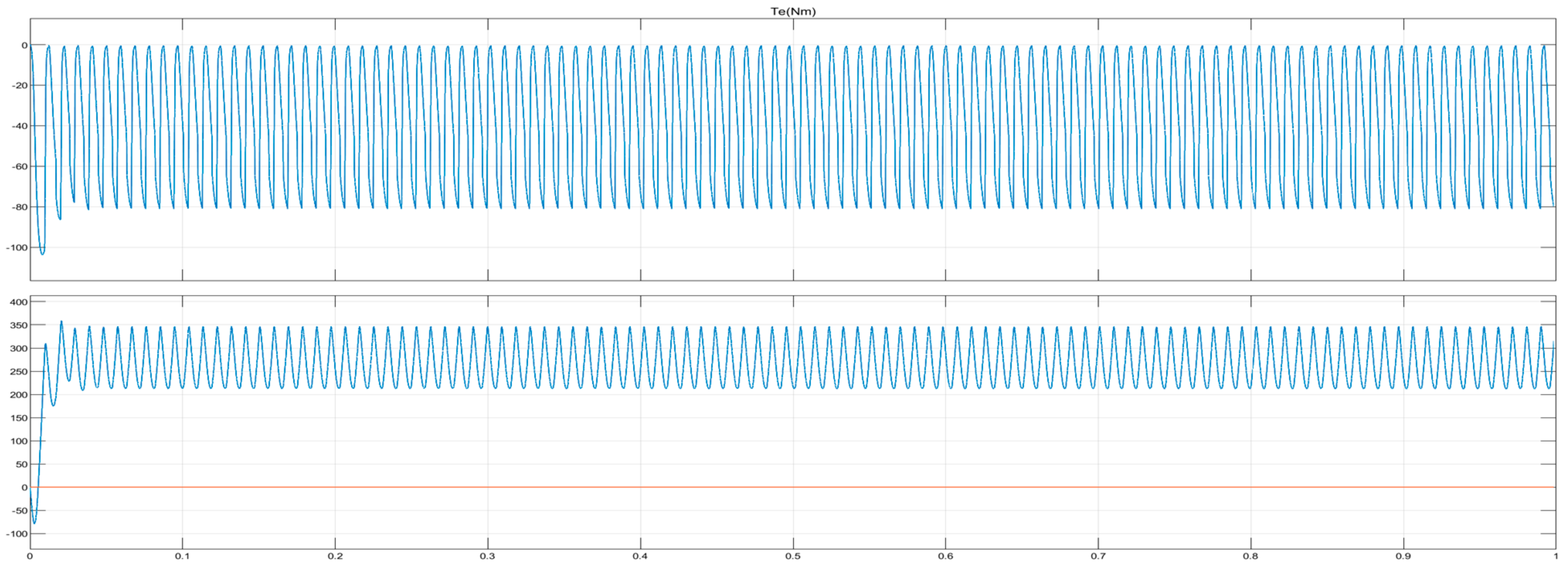The height and width of the screenshot is (567, 1568).
Task: Click the lower plot's initial negative dip
Action: point(34,522)
